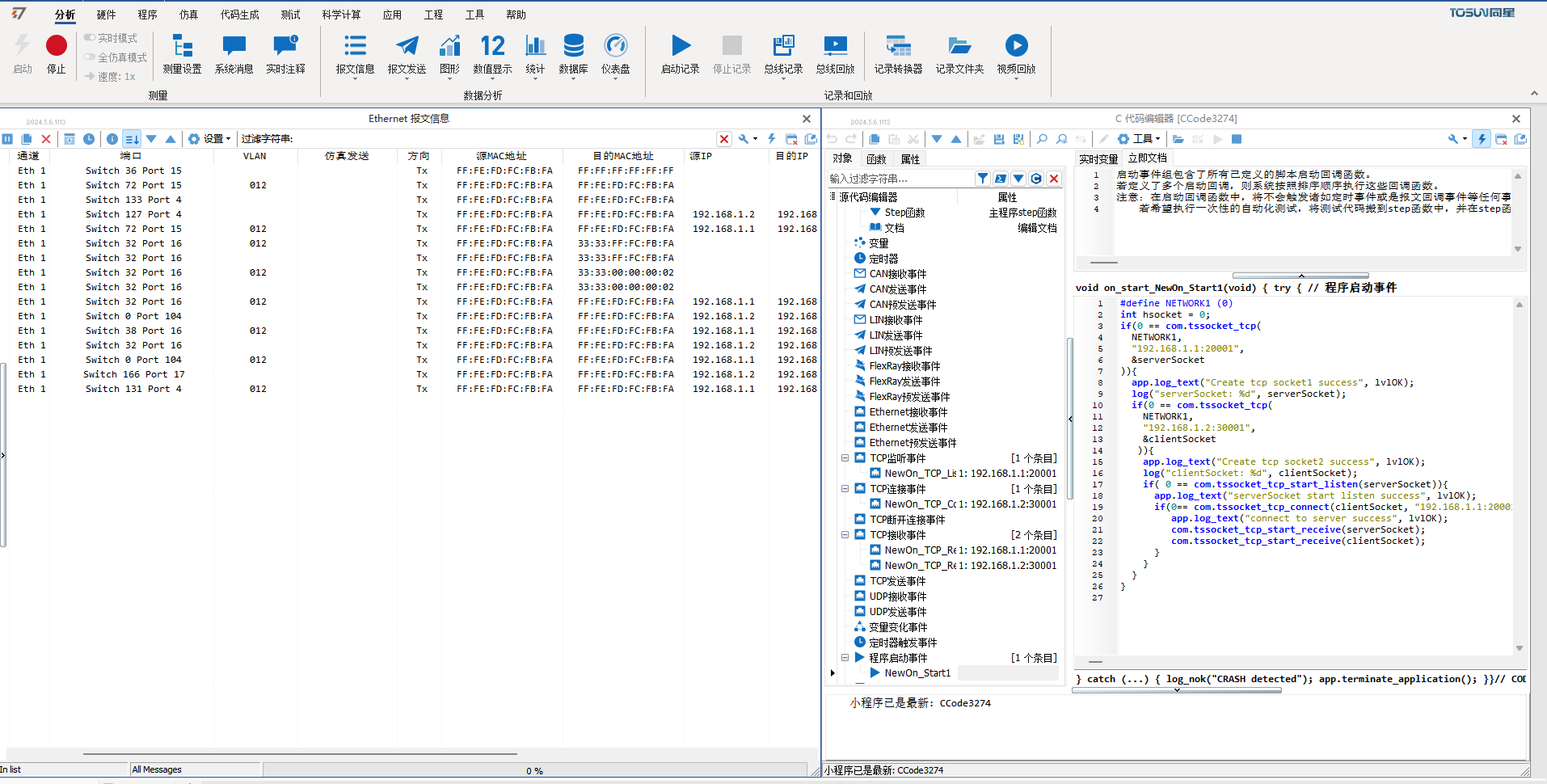This screenshot has width=1547, height=784.
Task: Click 输入过滤字符串 object filter field
Action: (900, 179)
